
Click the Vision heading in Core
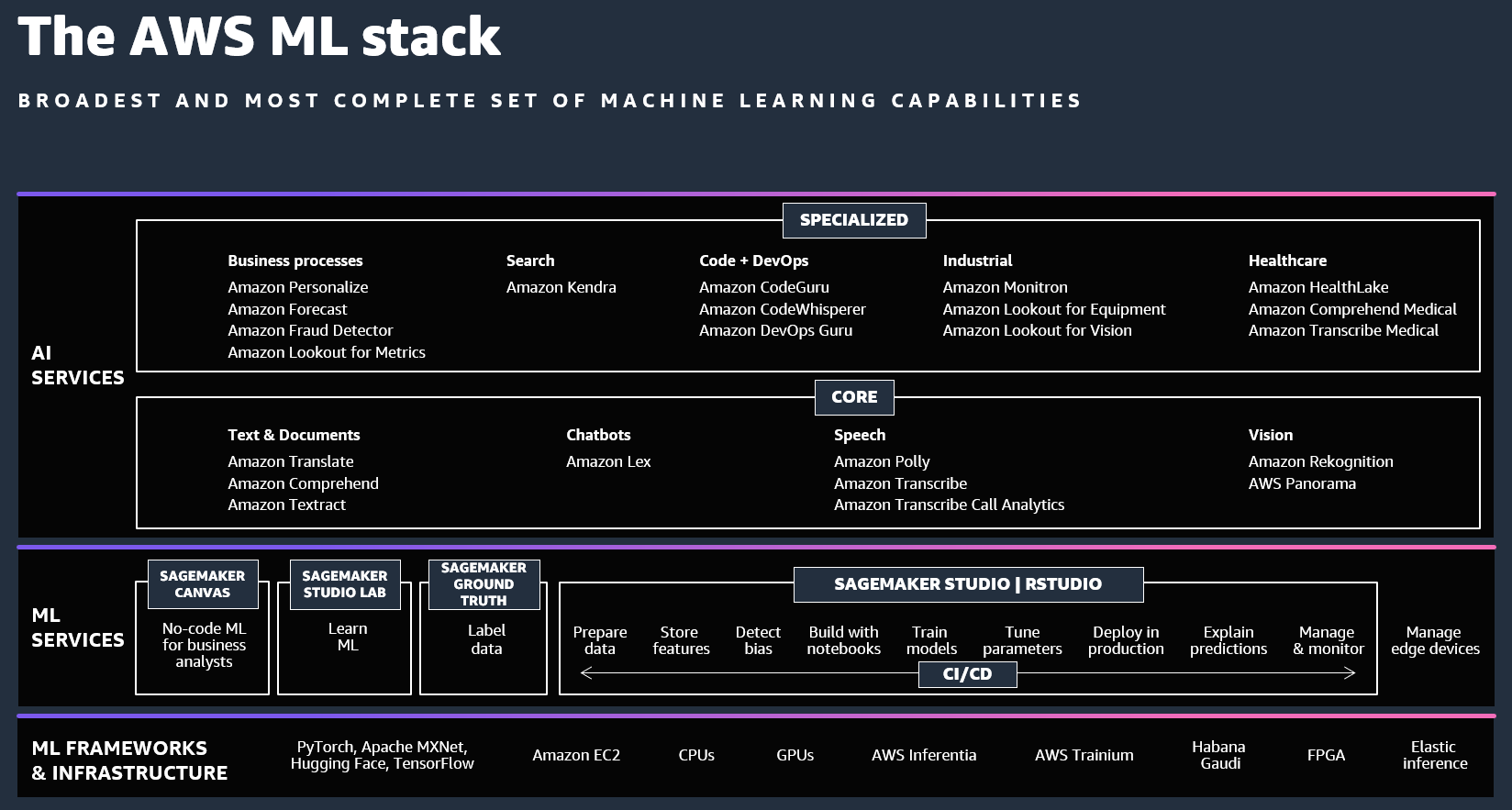coord(1271,435)
